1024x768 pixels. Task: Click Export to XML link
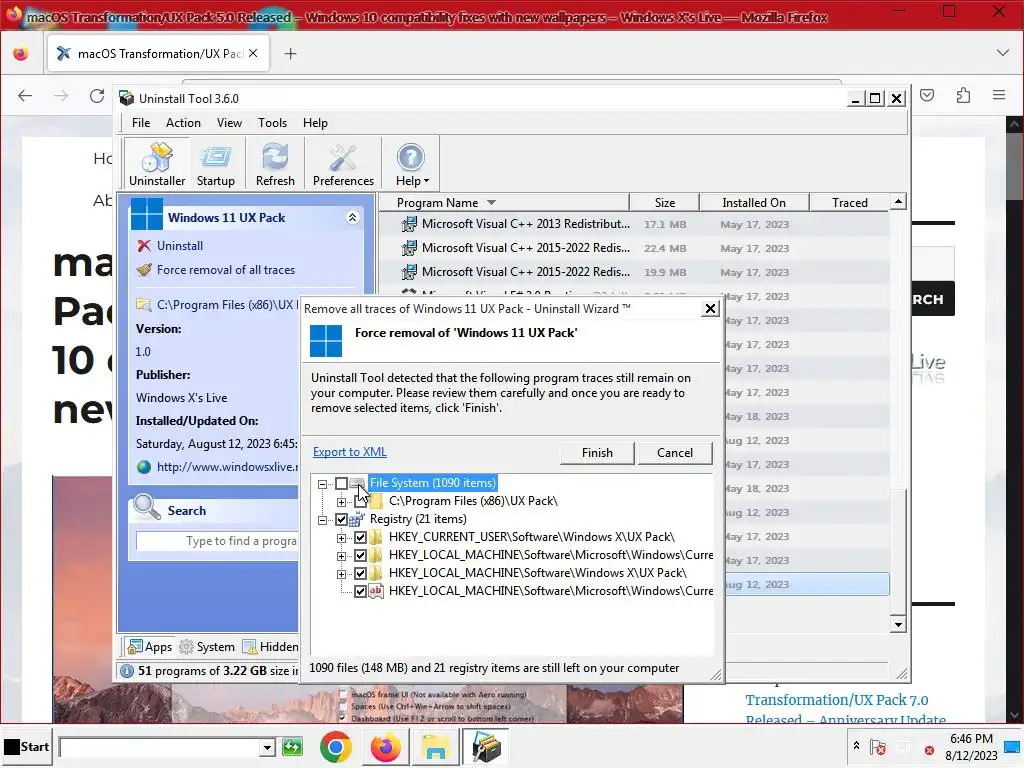click(349, 452)
